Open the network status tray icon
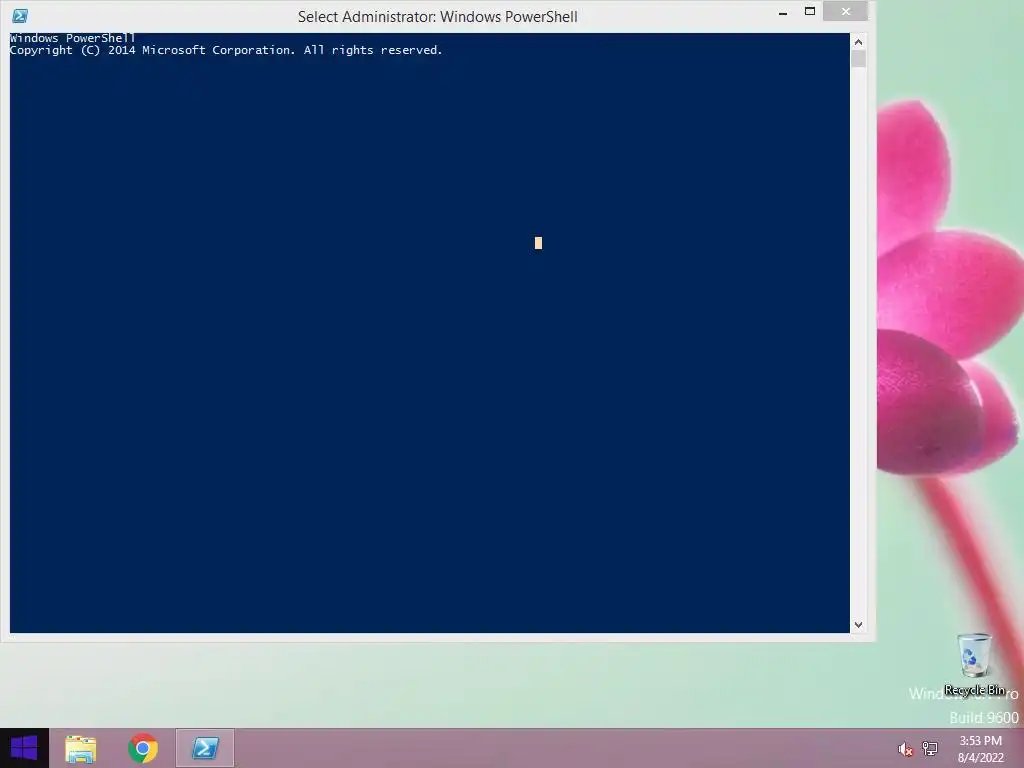The image size is (1024, 768). click(930, 749)
